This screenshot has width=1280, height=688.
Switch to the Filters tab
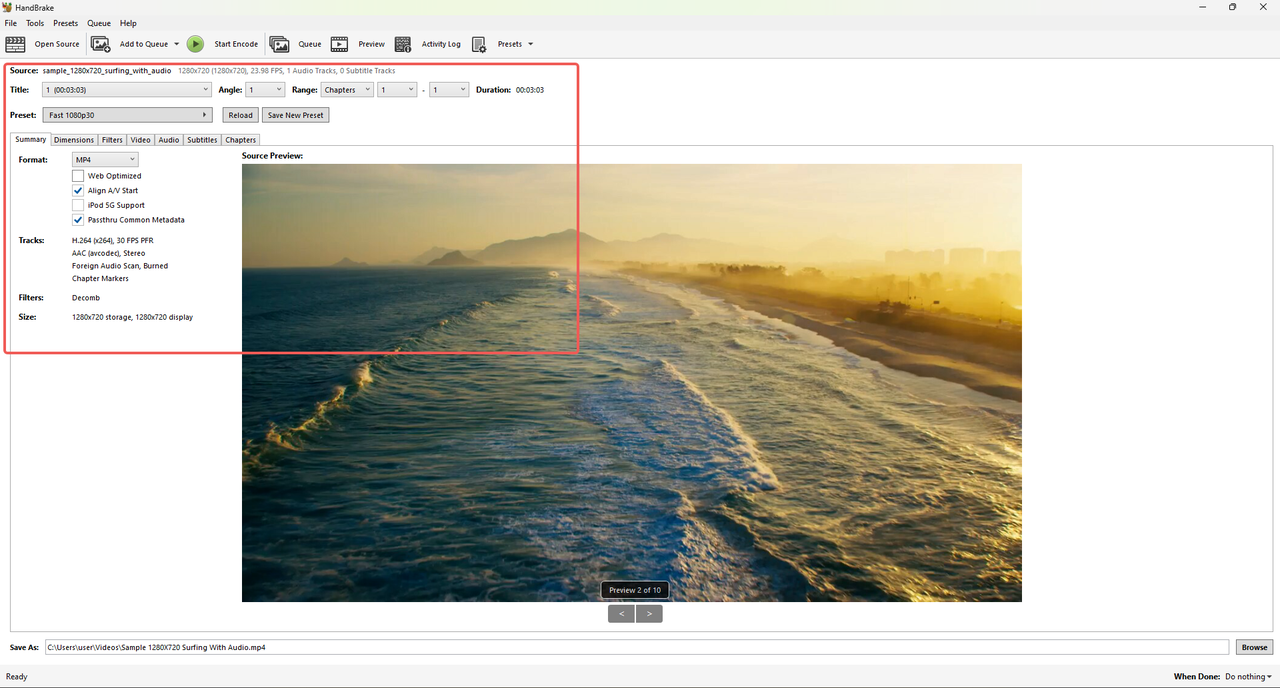tap(112, 140)
